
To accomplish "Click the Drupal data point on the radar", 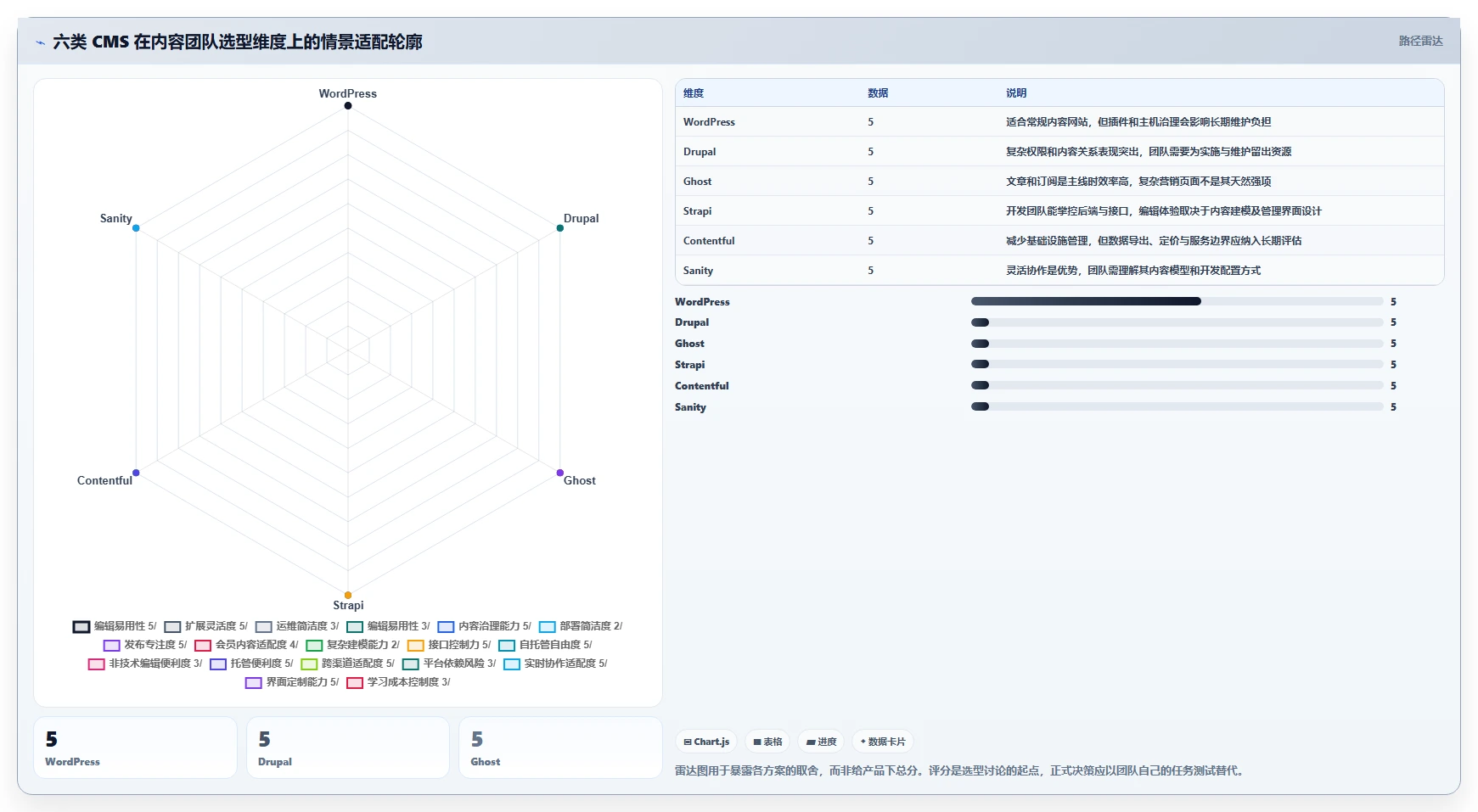I will click(x=560, y=228).
